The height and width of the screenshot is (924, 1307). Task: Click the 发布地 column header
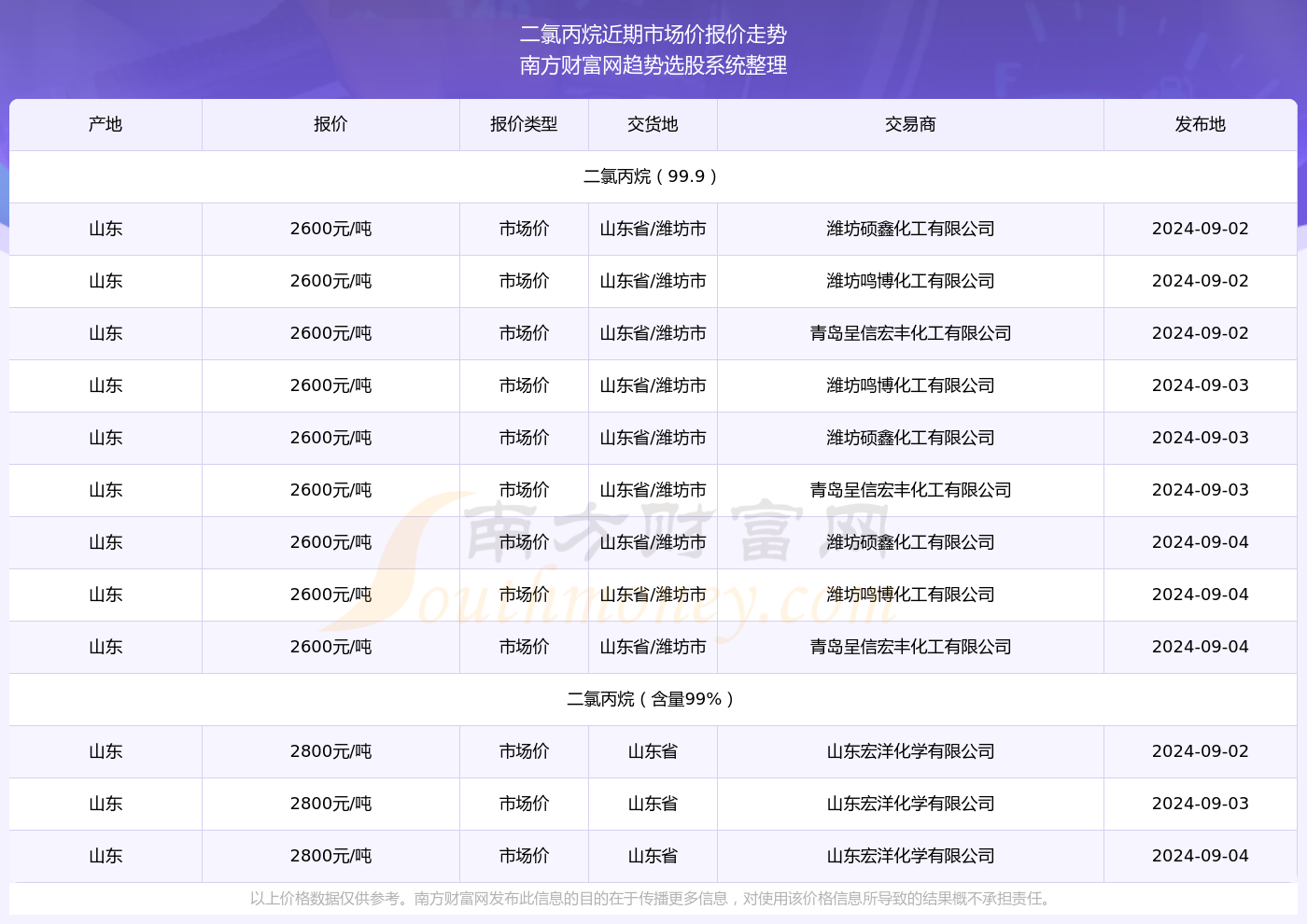pos(1201,124)
